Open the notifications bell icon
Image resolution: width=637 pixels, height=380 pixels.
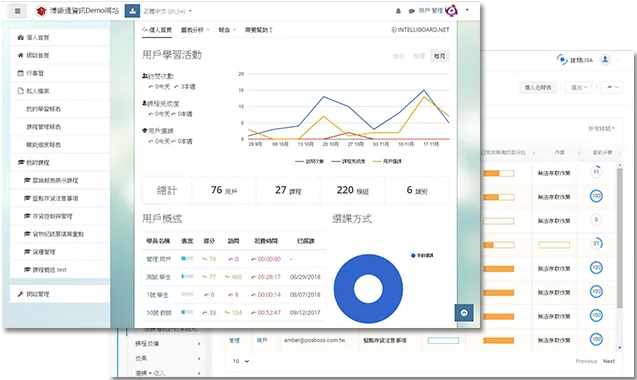pyautogui.click(x=398, y=11)
